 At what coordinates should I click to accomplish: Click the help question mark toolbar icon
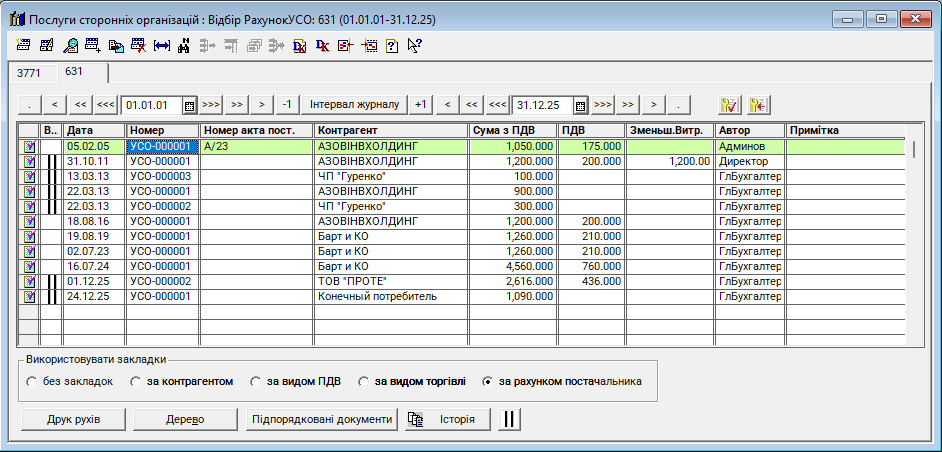click(x=392, y=45)
